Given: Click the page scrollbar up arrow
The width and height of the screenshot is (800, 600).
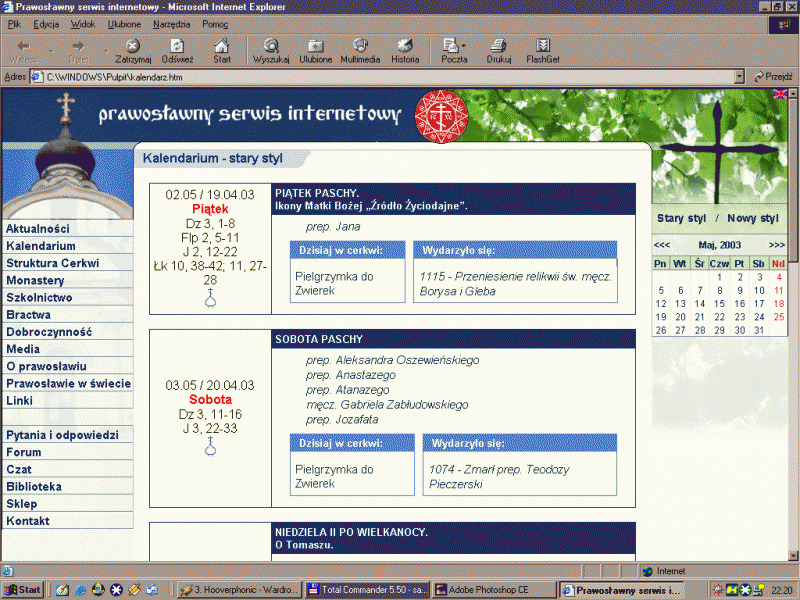Looking at the screenshot, I should [x=793, y=94].
